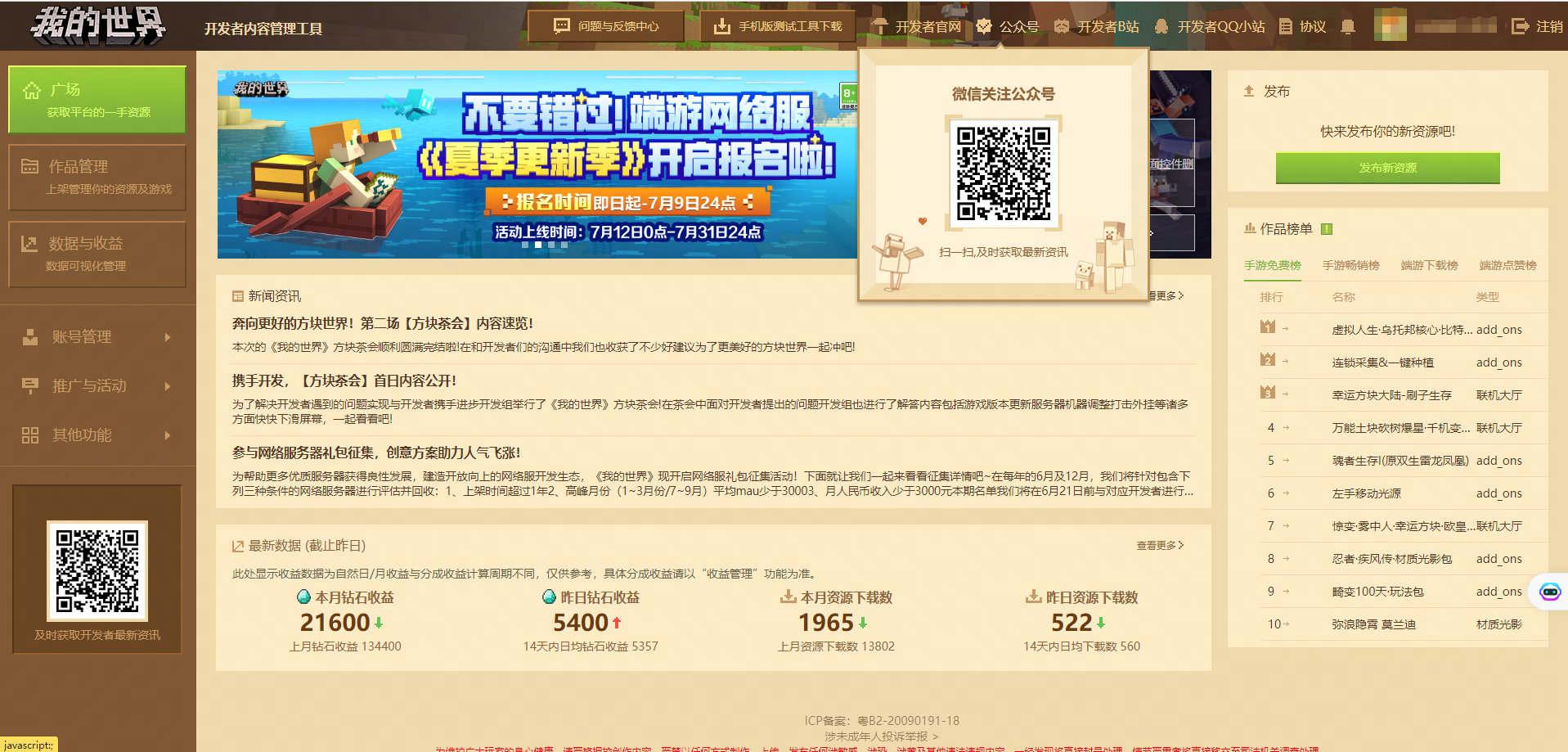Viewport: 1568px width, 752px height.
Task: Open the 公众号 header item
Action: tap(1008, 26)
